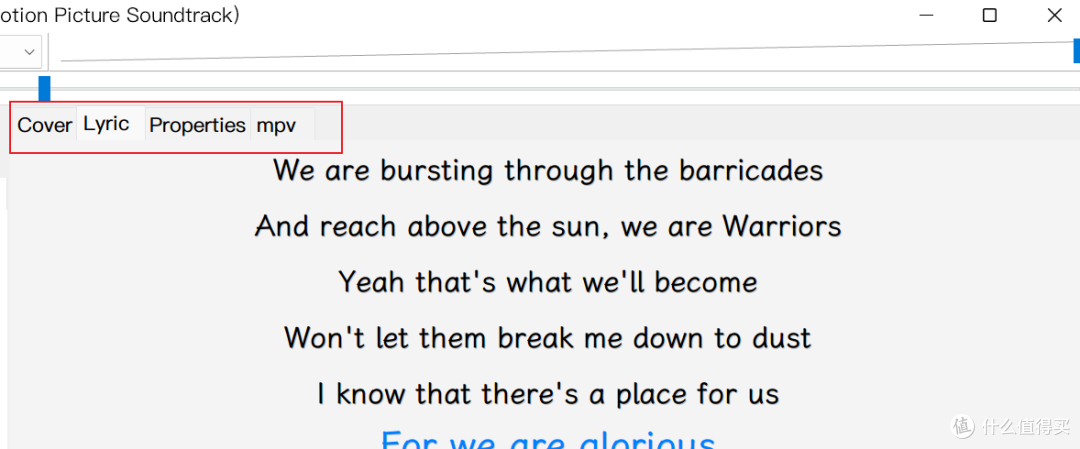
Task: Open the dropdown arrow in the toolbar
Action: (29, 52)
